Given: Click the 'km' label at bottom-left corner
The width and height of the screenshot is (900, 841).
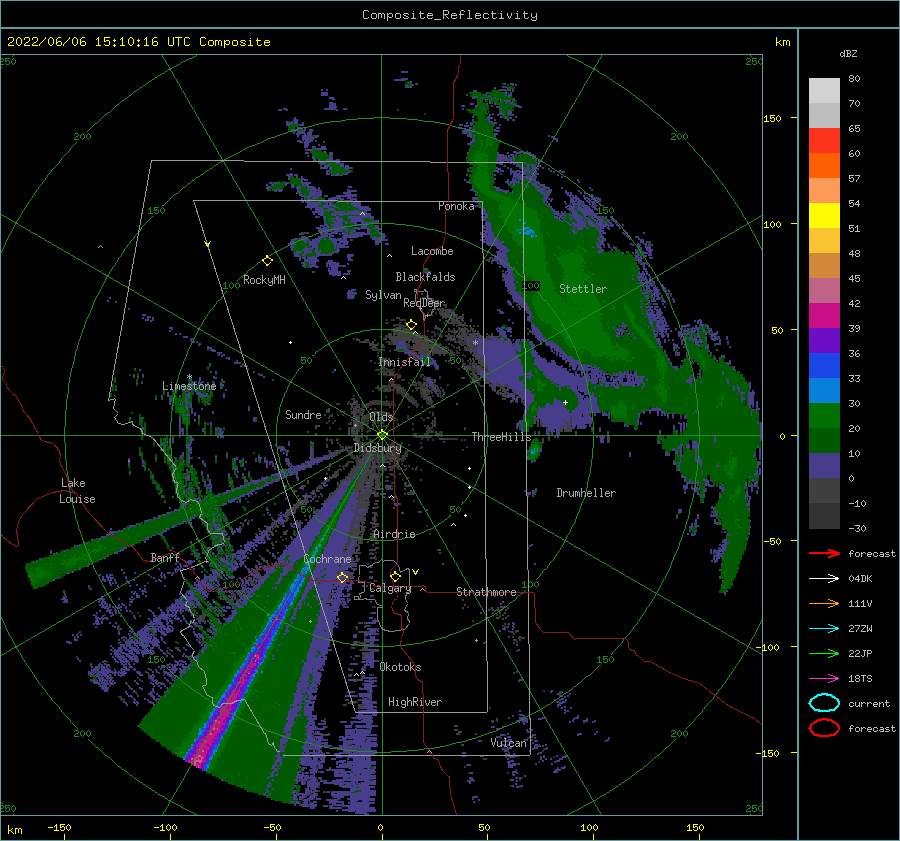Looking at the screenshot, I should pos(15,830).
